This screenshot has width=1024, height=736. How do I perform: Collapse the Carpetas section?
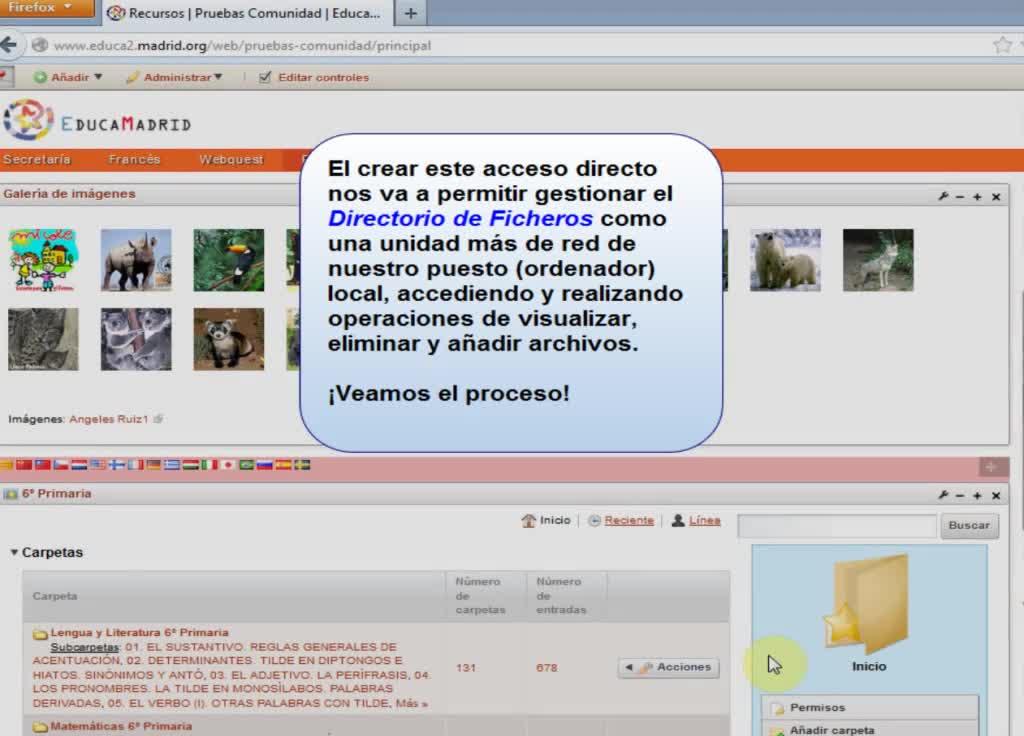(x=47, y=552)
